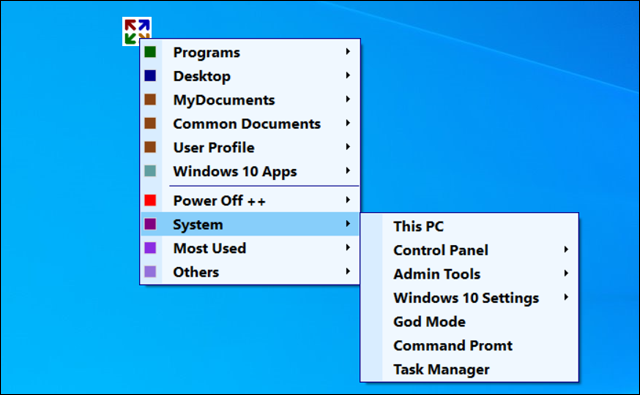Expand the Power Off ++ submenu arrow
The height and width of the screenshot is (395, 640).
[348, 200]
